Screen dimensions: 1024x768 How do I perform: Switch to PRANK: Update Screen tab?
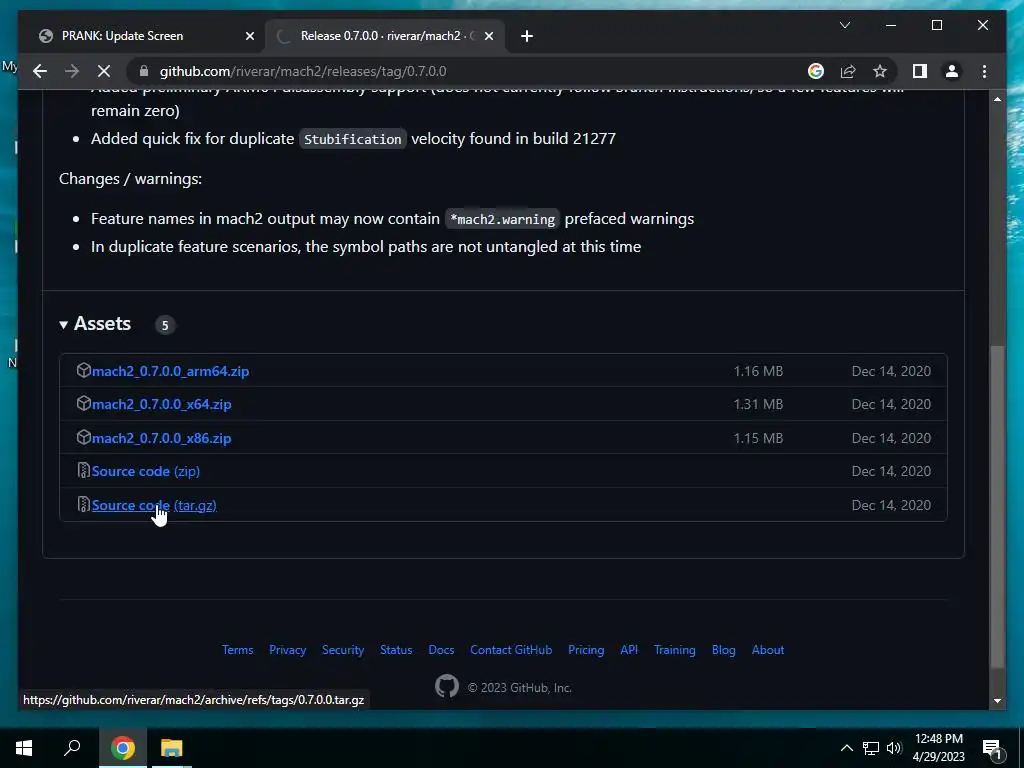122,36
